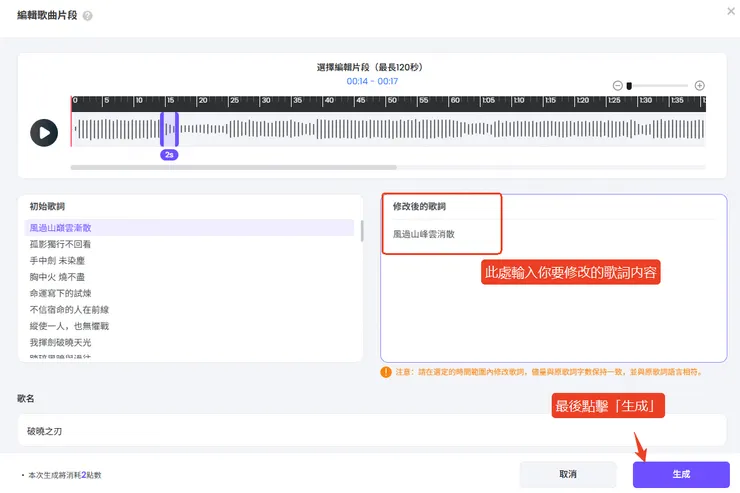Select lyric line 不信宿命的人在前線
Screen dimensions: 740x493
(x=69, y=309)
